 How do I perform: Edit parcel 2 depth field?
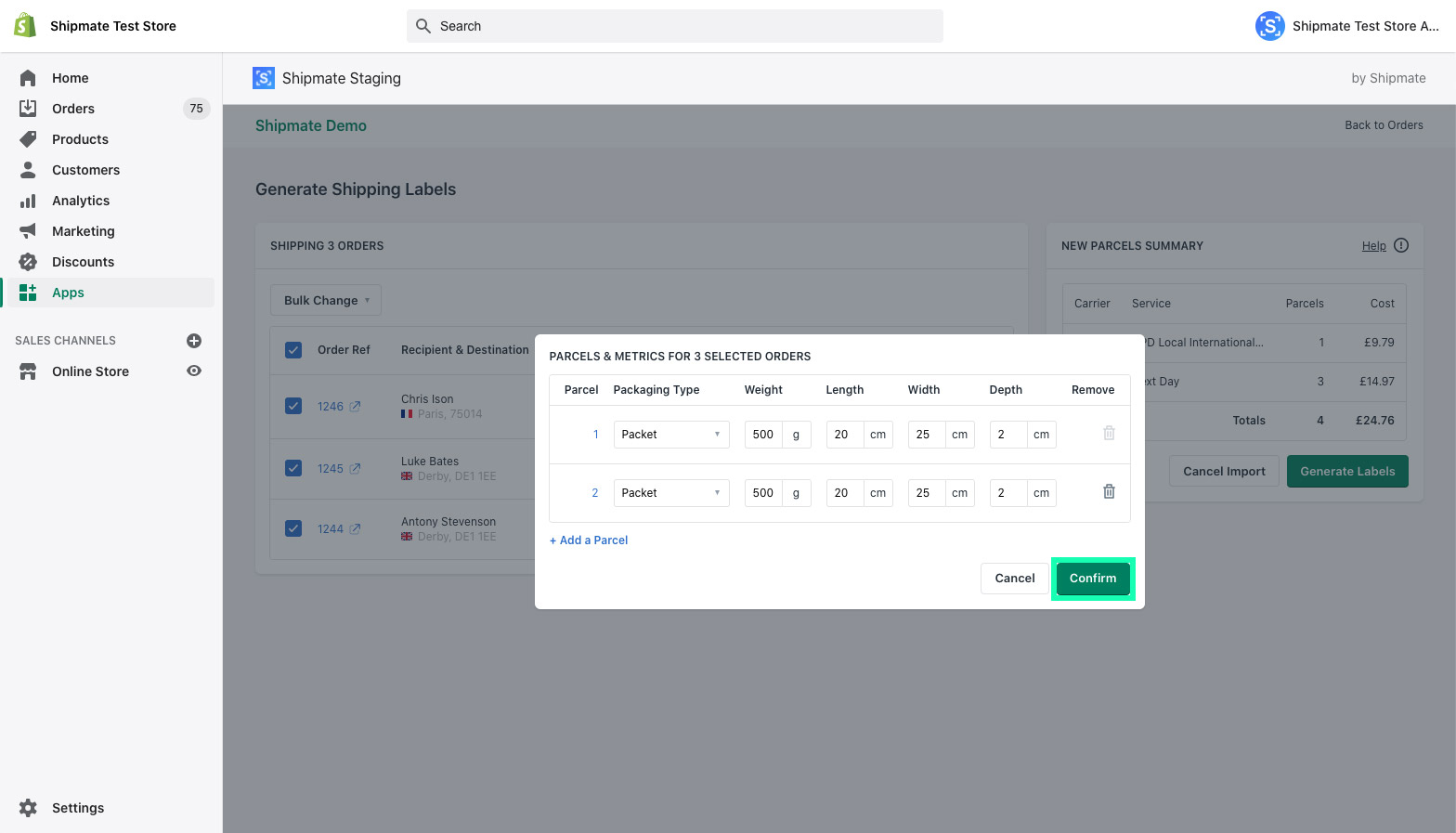point(1008,493)
